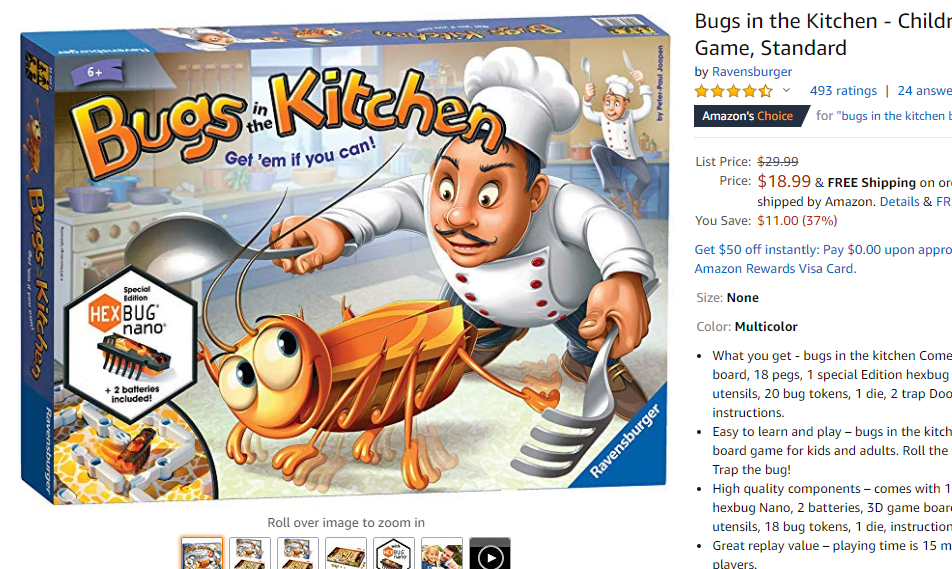Open the "bugs in the kitchen" keyword link
This screenshot has height=569, width=952.
(894, 115)
